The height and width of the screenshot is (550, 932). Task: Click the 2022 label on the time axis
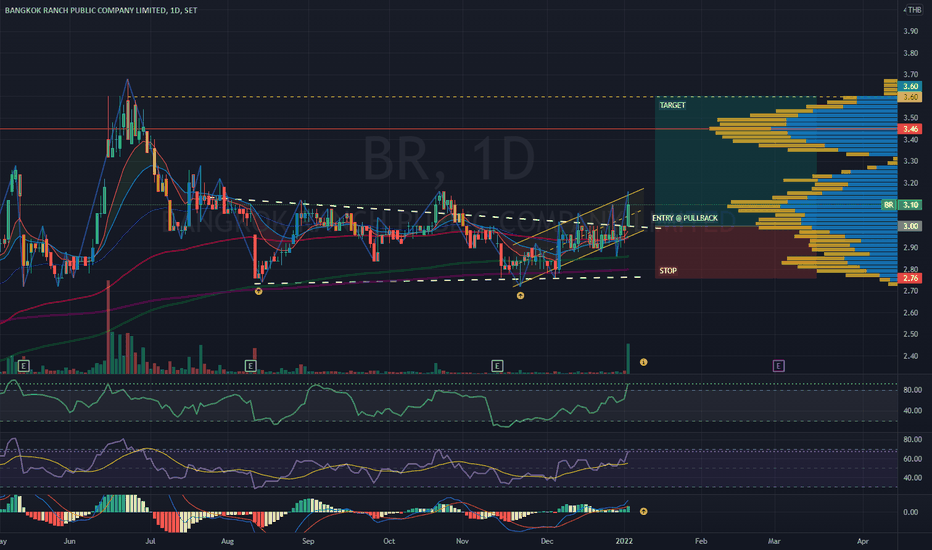(624, 541)
